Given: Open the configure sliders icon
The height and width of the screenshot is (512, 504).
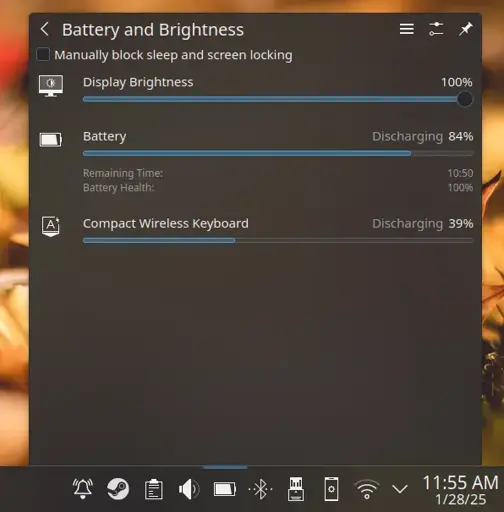Looking at the screenshot, I should (x=436, y=29).
